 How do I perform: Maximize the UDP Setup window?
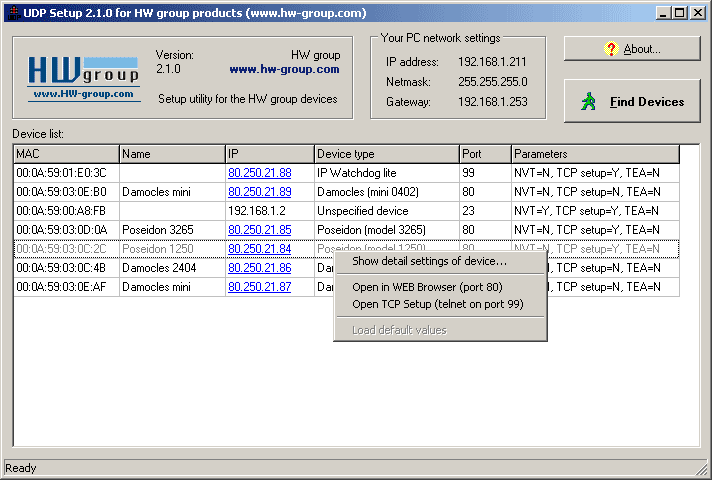click(x=679, y=12)
